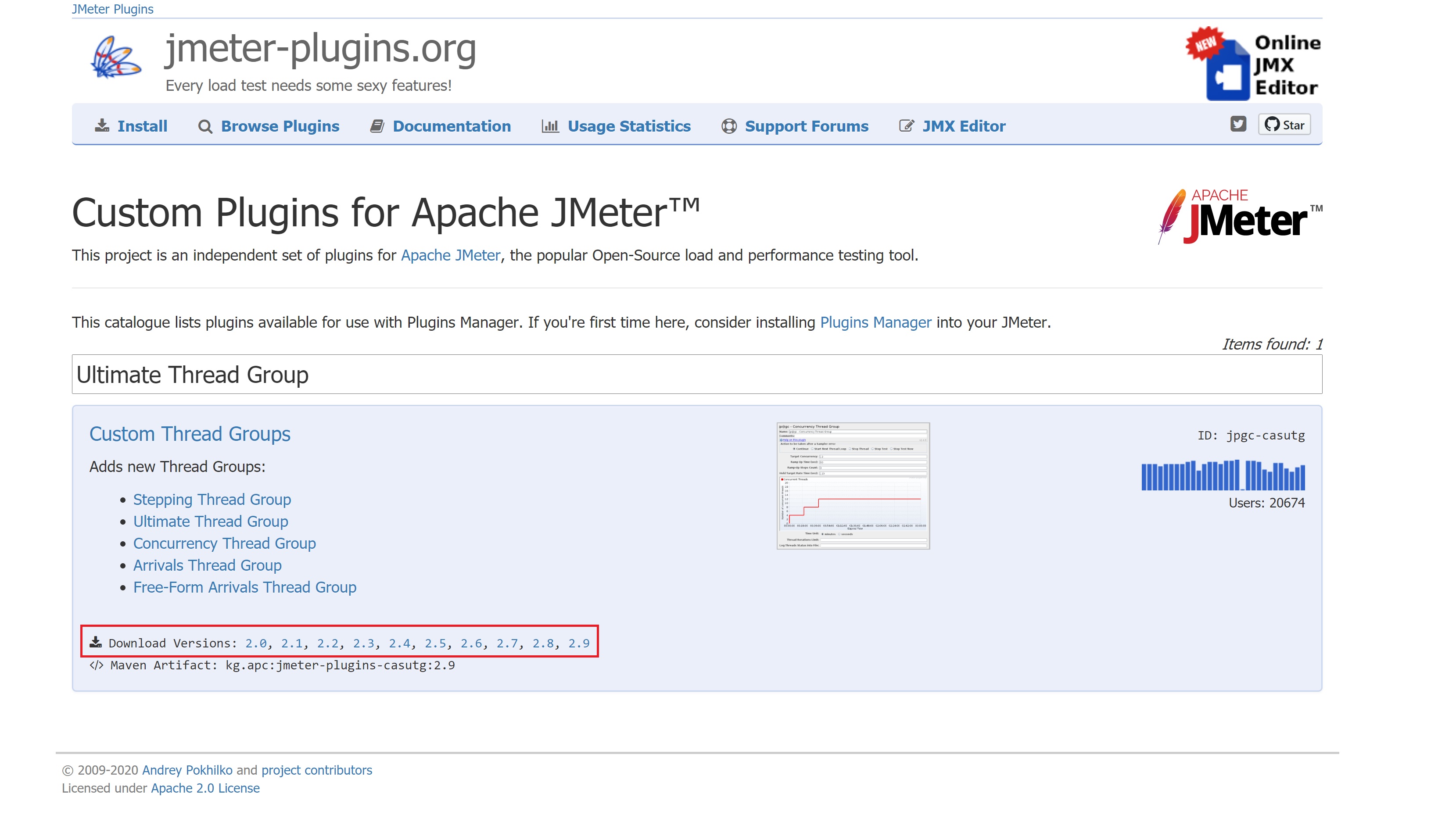
Task: Click the GitHub Star button
Action: pyautogui.click(x=1284, y=125)
